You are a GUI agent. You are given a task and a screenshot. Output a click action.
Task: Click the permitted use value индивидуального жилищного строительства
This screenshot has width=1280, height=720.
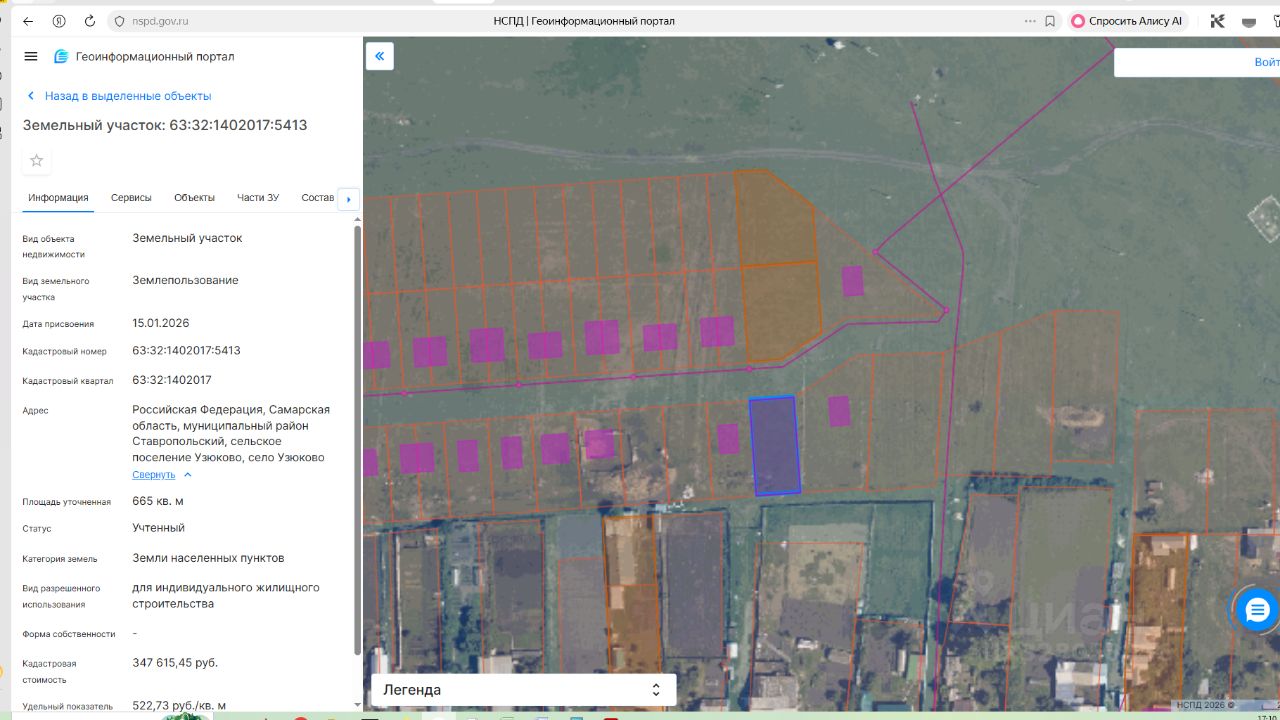226,596
